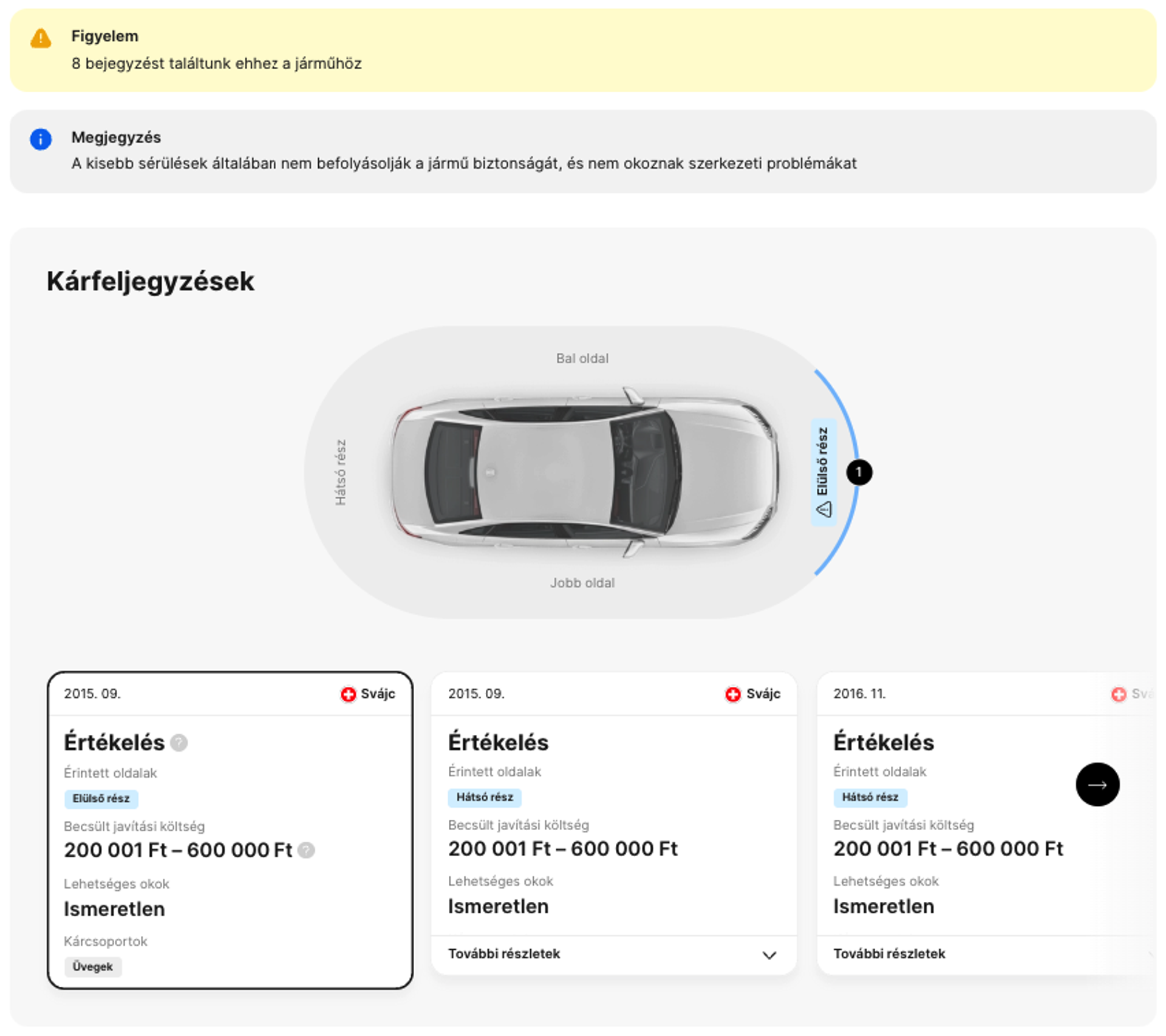Screen dimensions: 1166x1036
Task: Click the Megjegyzés note title
Action: 116,137
